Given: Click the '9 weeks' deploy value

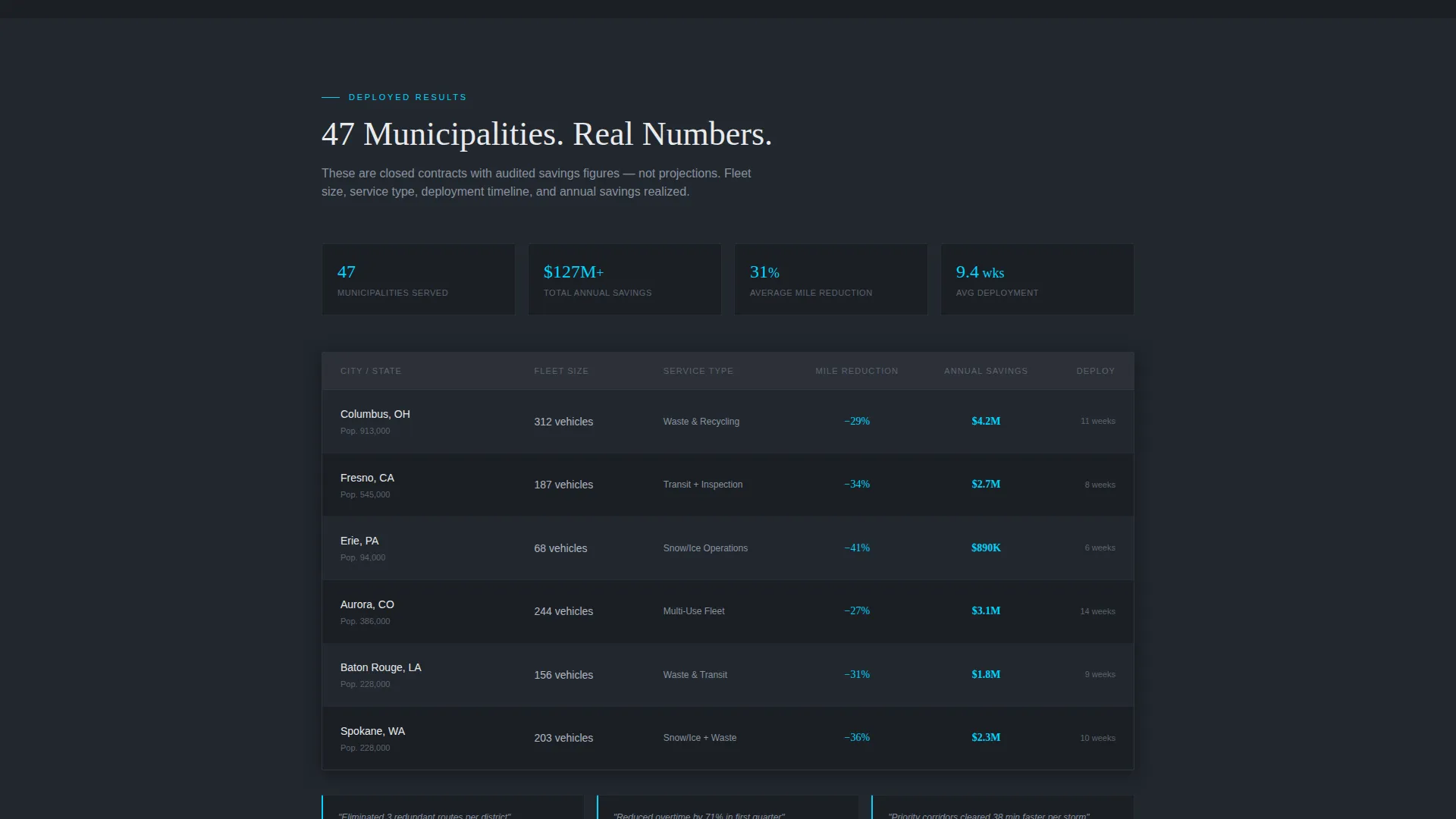Looking at the screenshot, I should pos(1100,674).
